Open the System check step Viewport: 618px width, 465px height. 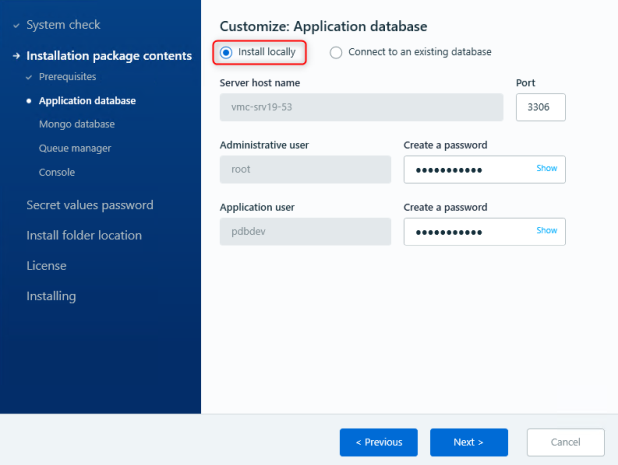pos(63,25)
